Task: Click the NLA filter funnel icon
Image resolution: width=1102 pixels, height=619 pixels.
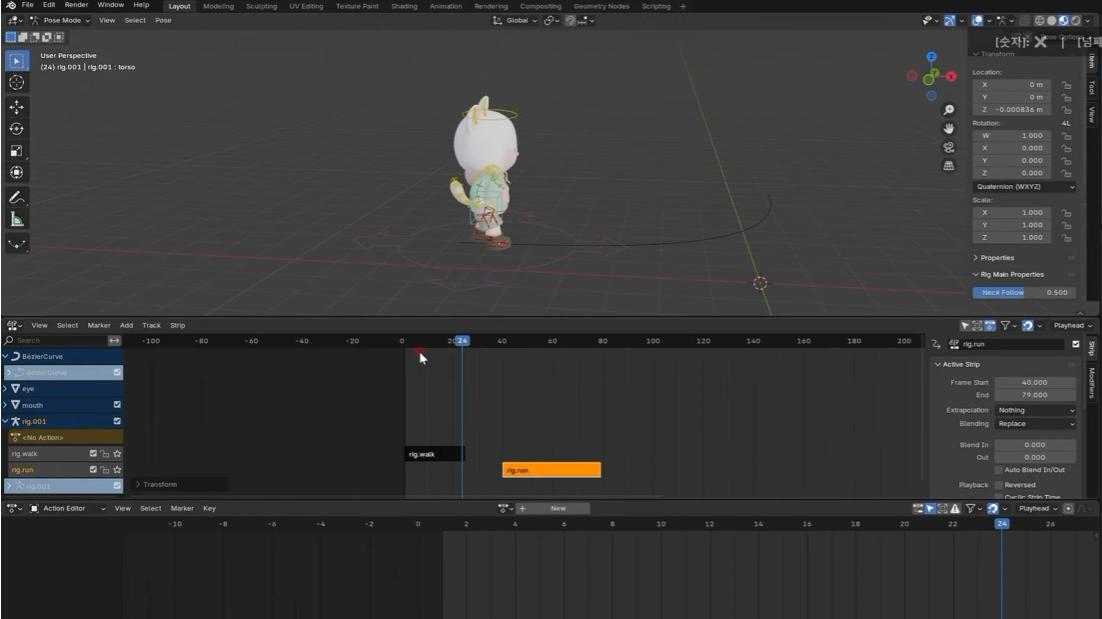Action: tap(1006, 325)
